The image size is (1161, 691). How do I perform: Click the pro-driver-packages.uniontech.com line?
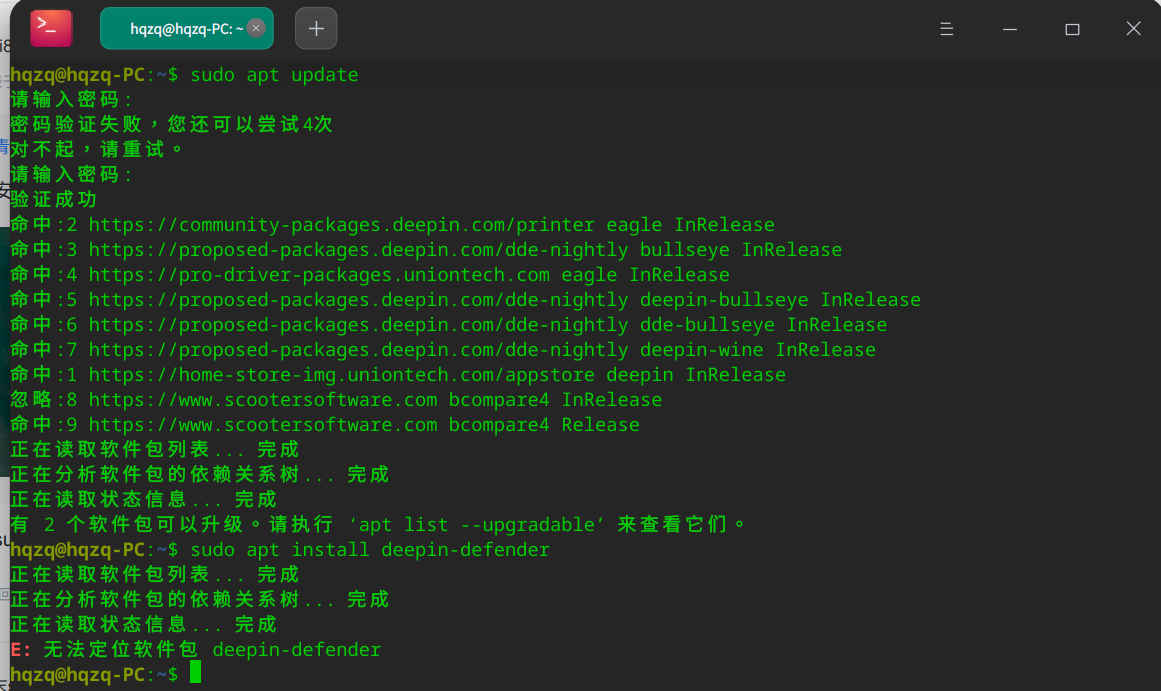click(370, 275)
